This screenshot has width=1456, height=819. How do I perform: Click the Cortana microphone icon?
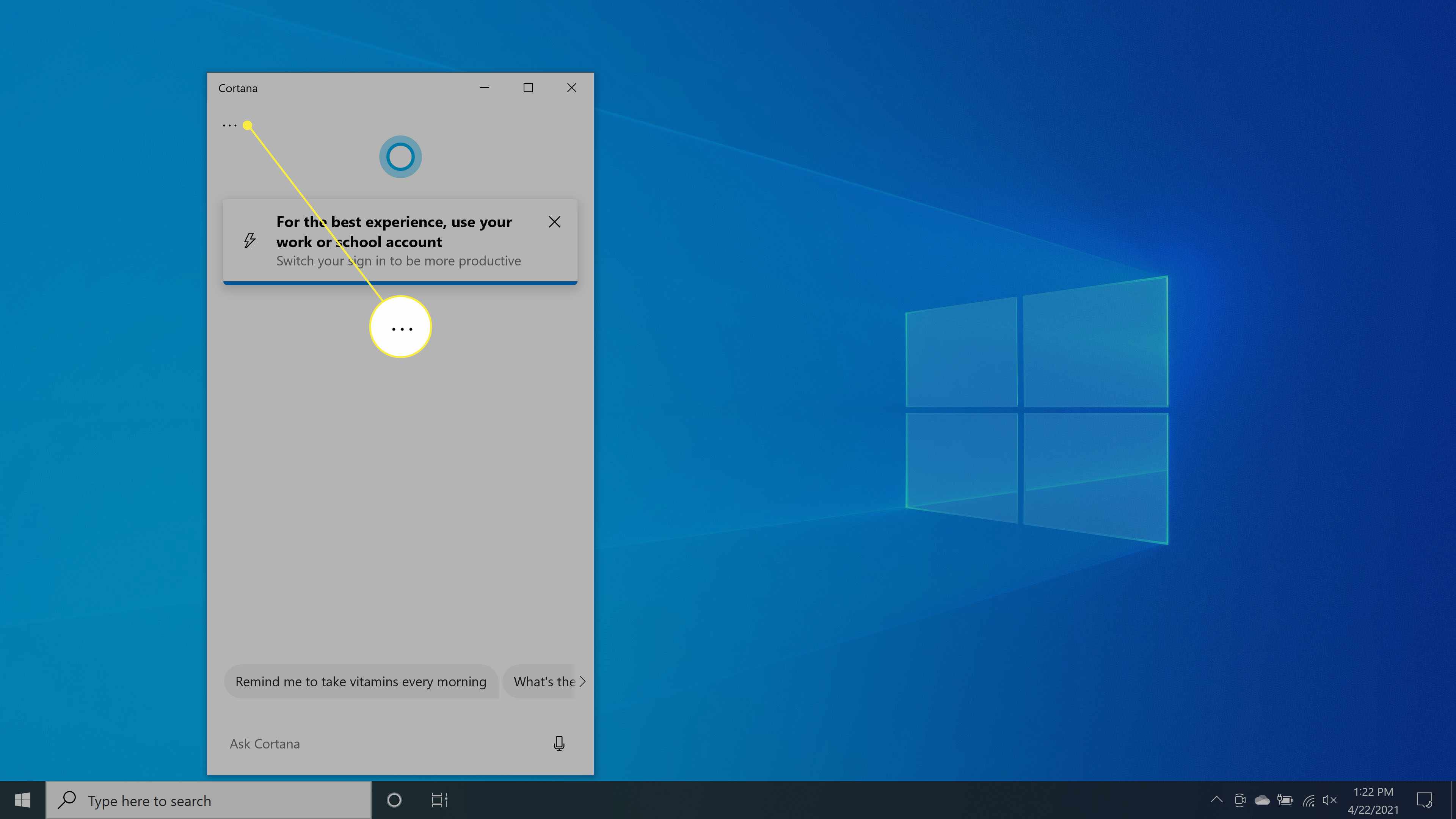[x=558, y=743]
